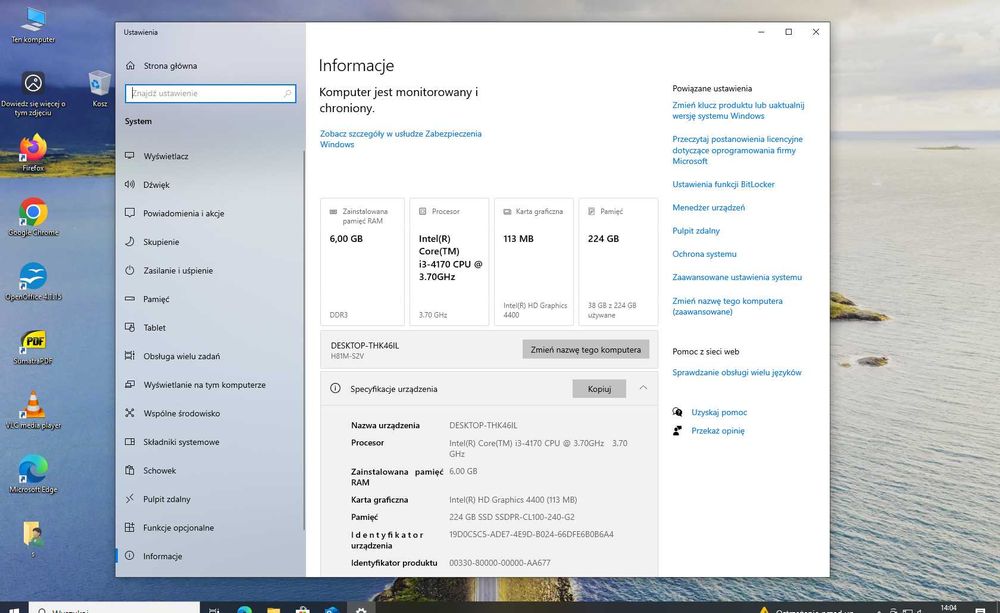Open Sprawdzanie obsługi wielu języków link
1000x613 pixels.
737,373
